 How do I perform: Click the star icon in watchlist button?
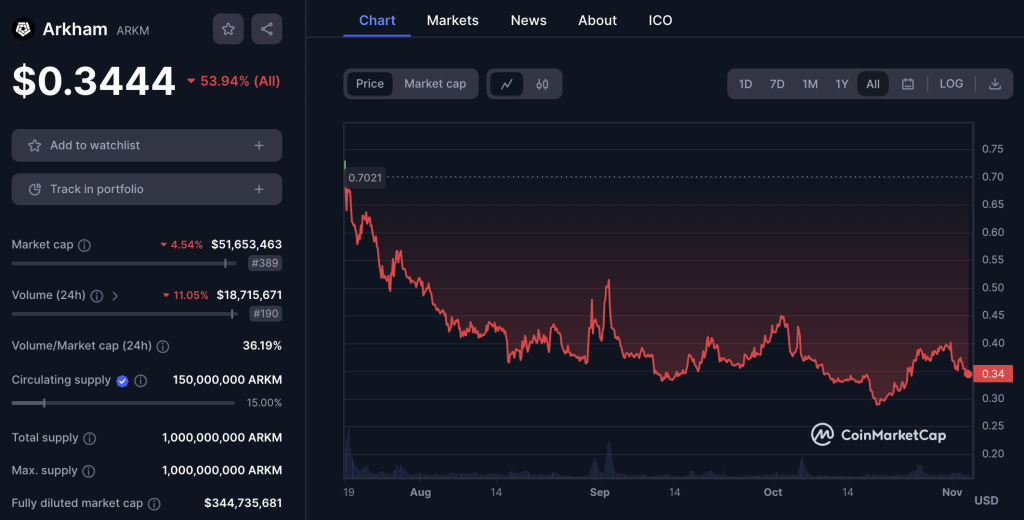(x=35, y=145)
